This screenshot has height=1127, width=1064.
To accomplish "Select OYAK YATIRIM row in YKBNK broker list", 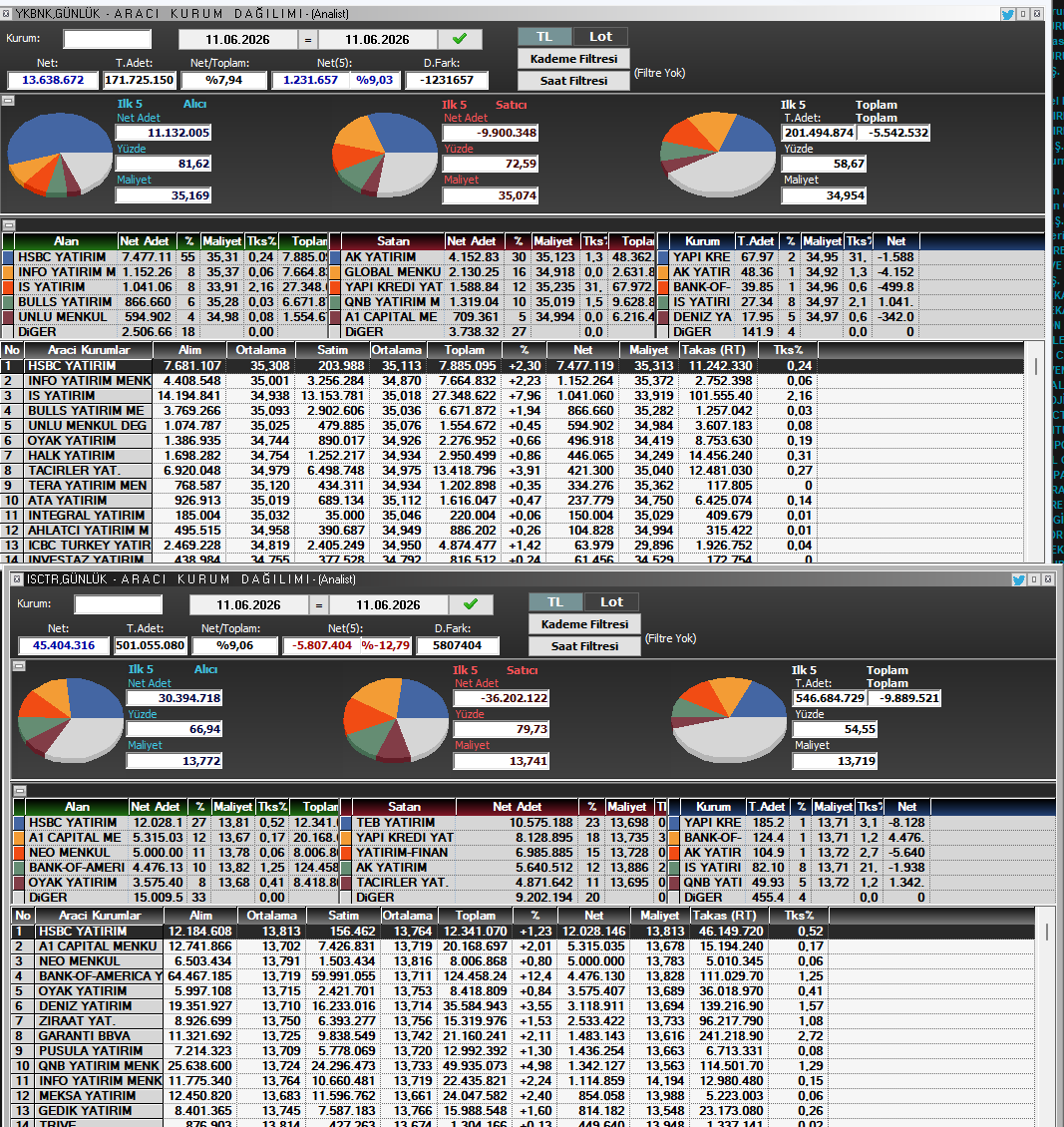I will coord(513,441).
